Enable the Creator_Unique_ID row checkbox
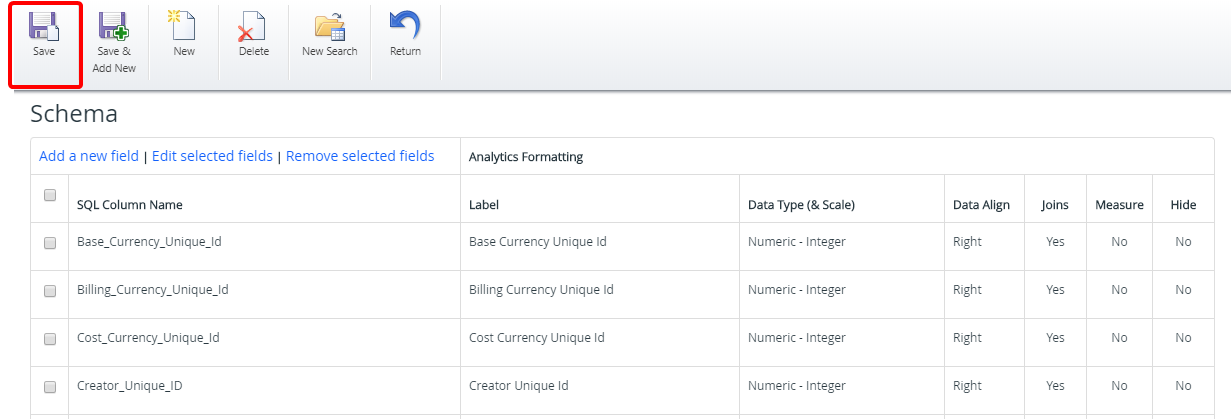This screenshot has width=1231, height=419. tap(50, 387)
